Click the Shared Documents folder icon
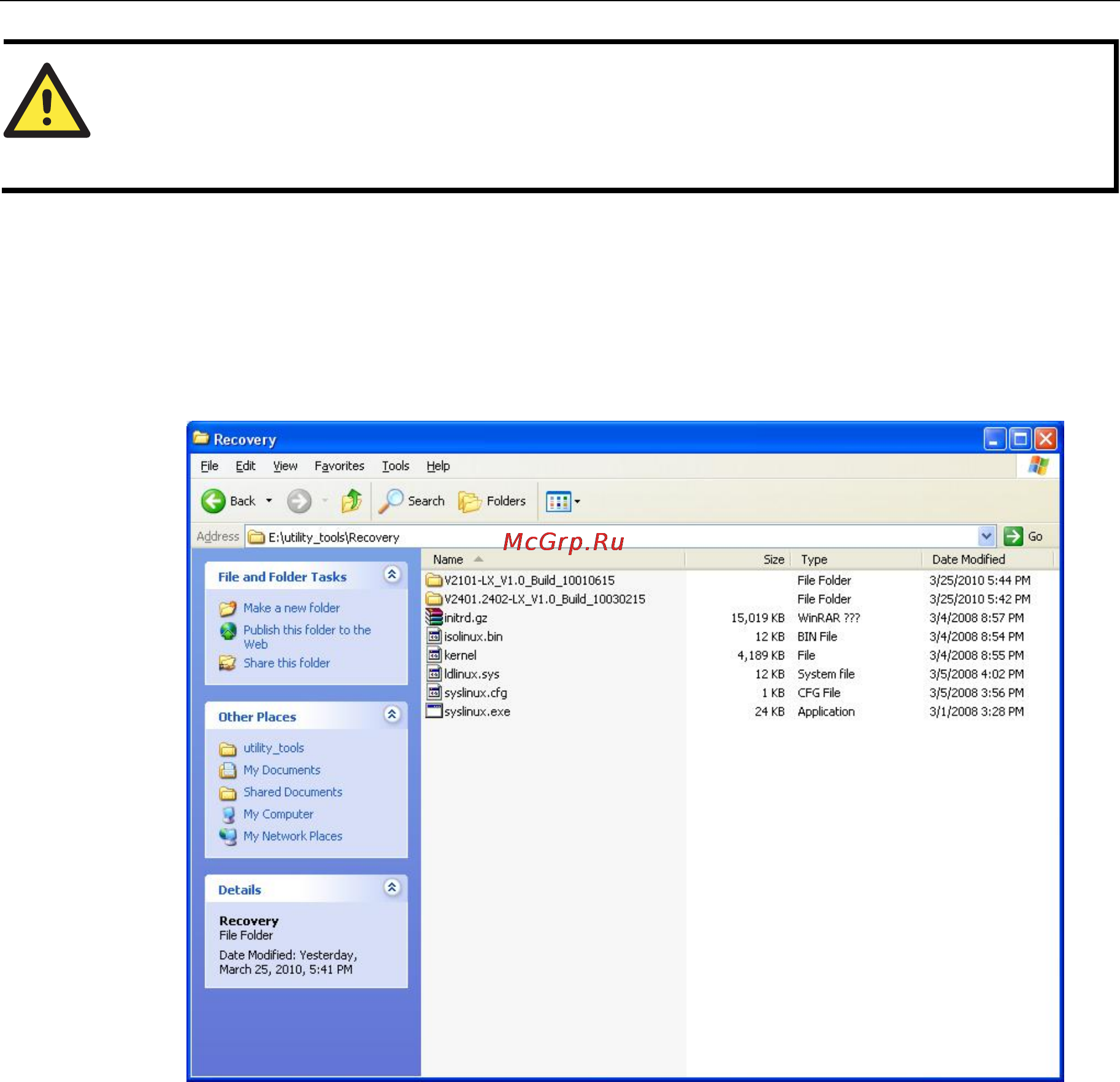This screenshot has height=1082, width=1120. (x=228, y=793)
